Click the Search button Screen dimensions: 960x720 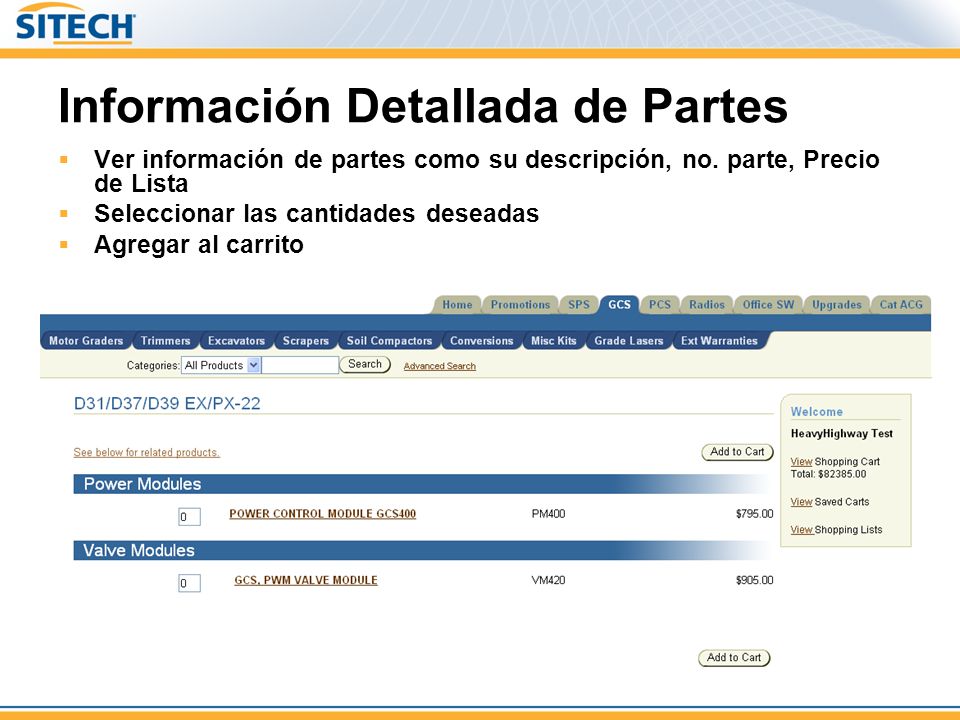click(x=365, y=364)
